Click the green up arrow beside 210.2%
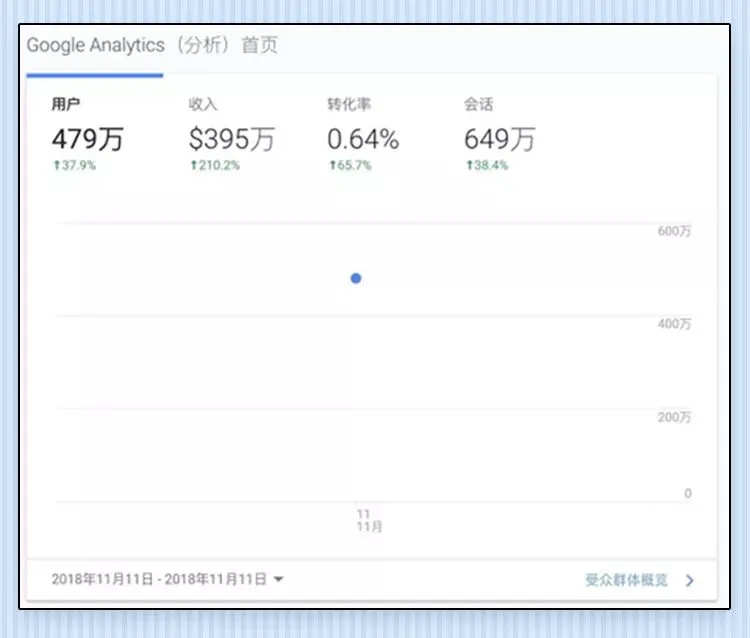Screen dimensions: 750x638 [194, 165]
